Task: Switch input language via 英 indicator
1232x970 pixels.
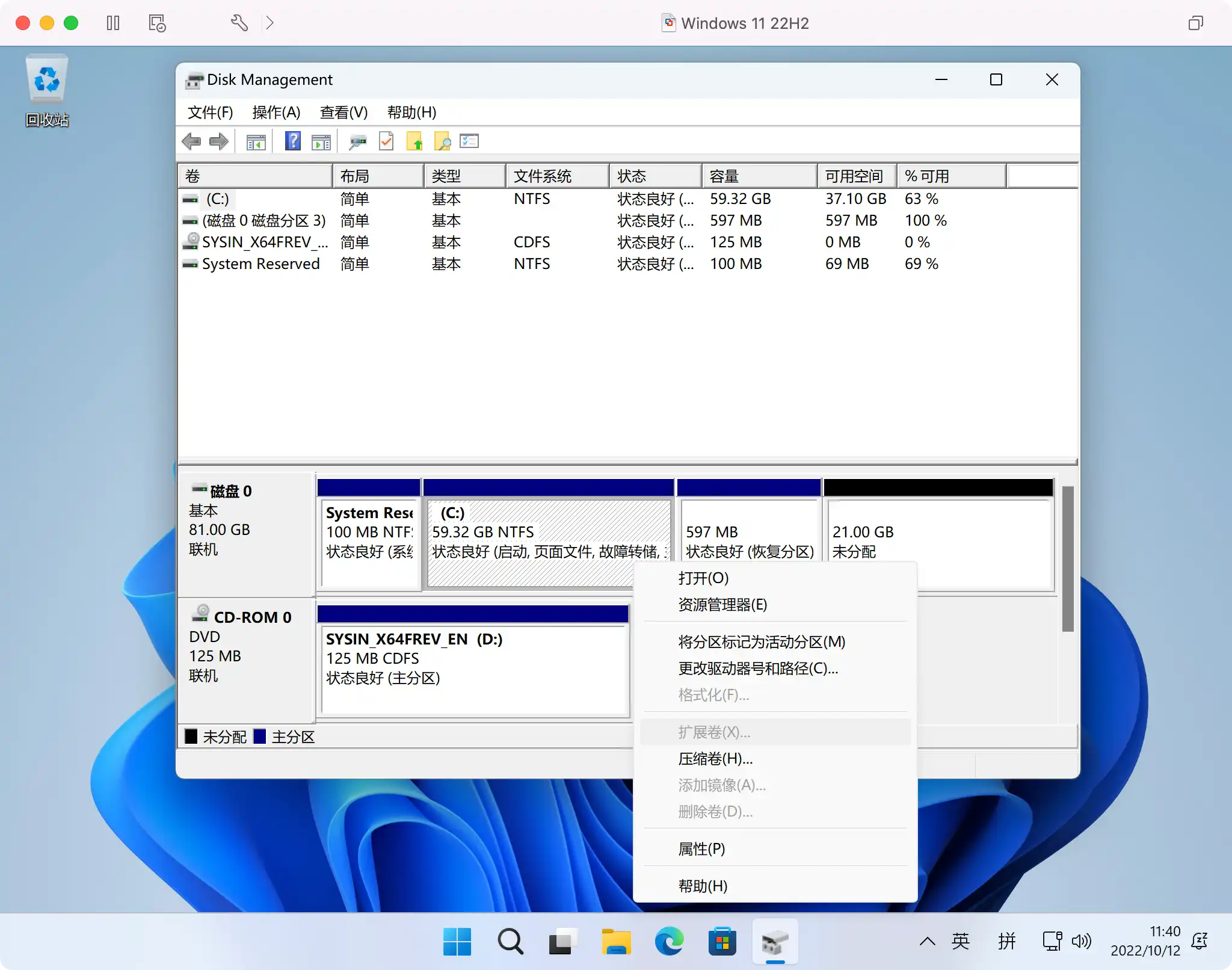Action: (961, 941)
